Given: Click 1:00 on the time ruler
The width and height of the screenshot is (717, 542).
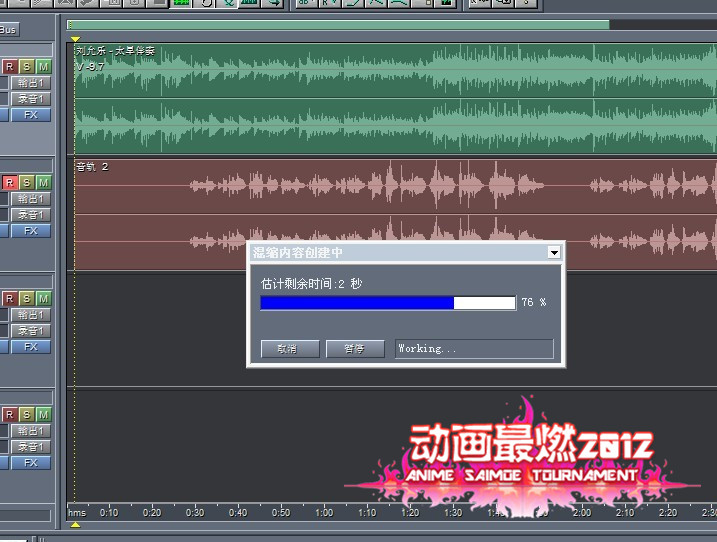Looking at the screenshot, I should click(324, 513).
